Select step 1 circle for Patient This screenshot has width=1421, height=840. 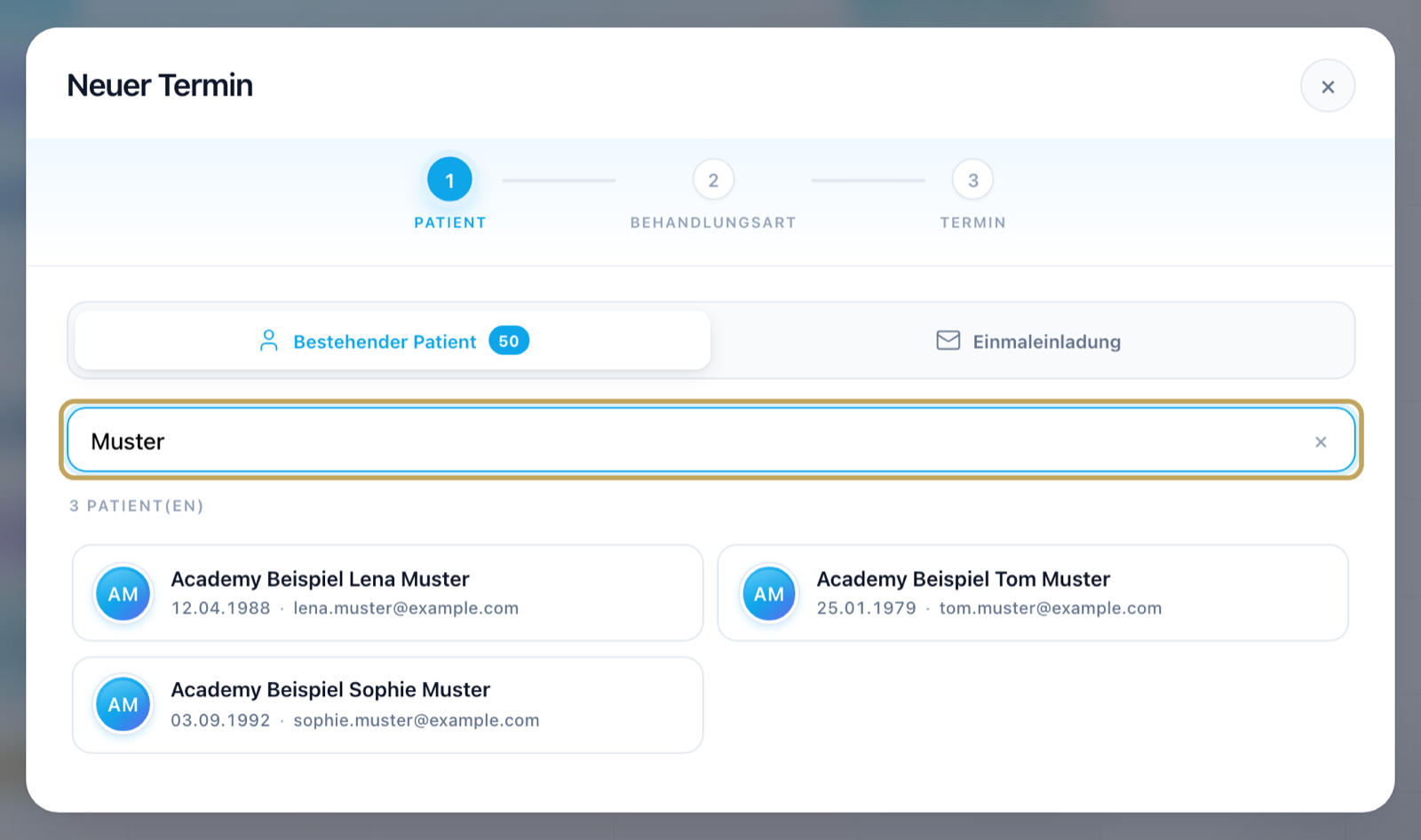[449, 180]
